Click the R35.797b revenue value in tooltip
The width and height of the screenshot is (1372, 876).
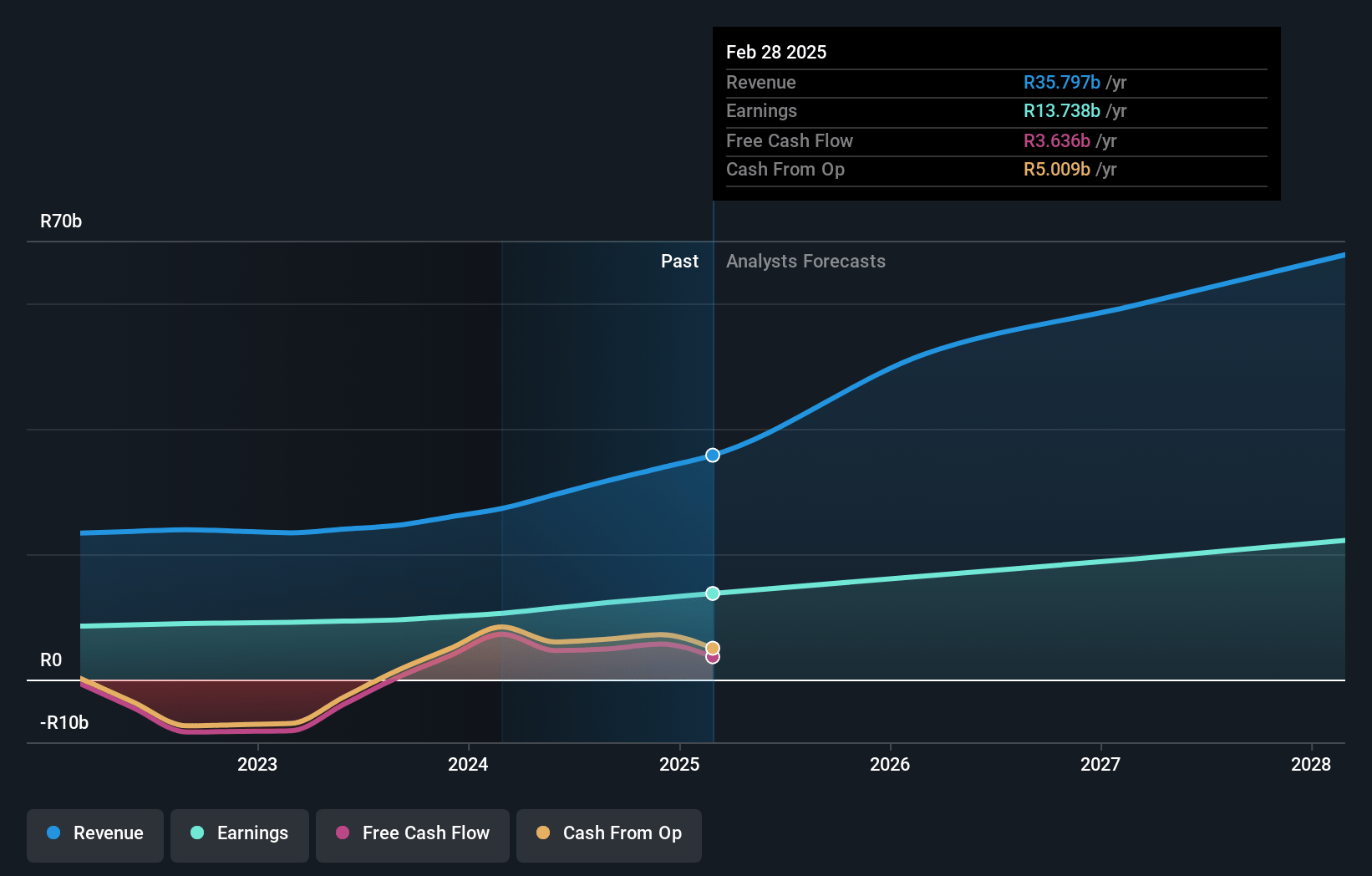coord(1061,82)
